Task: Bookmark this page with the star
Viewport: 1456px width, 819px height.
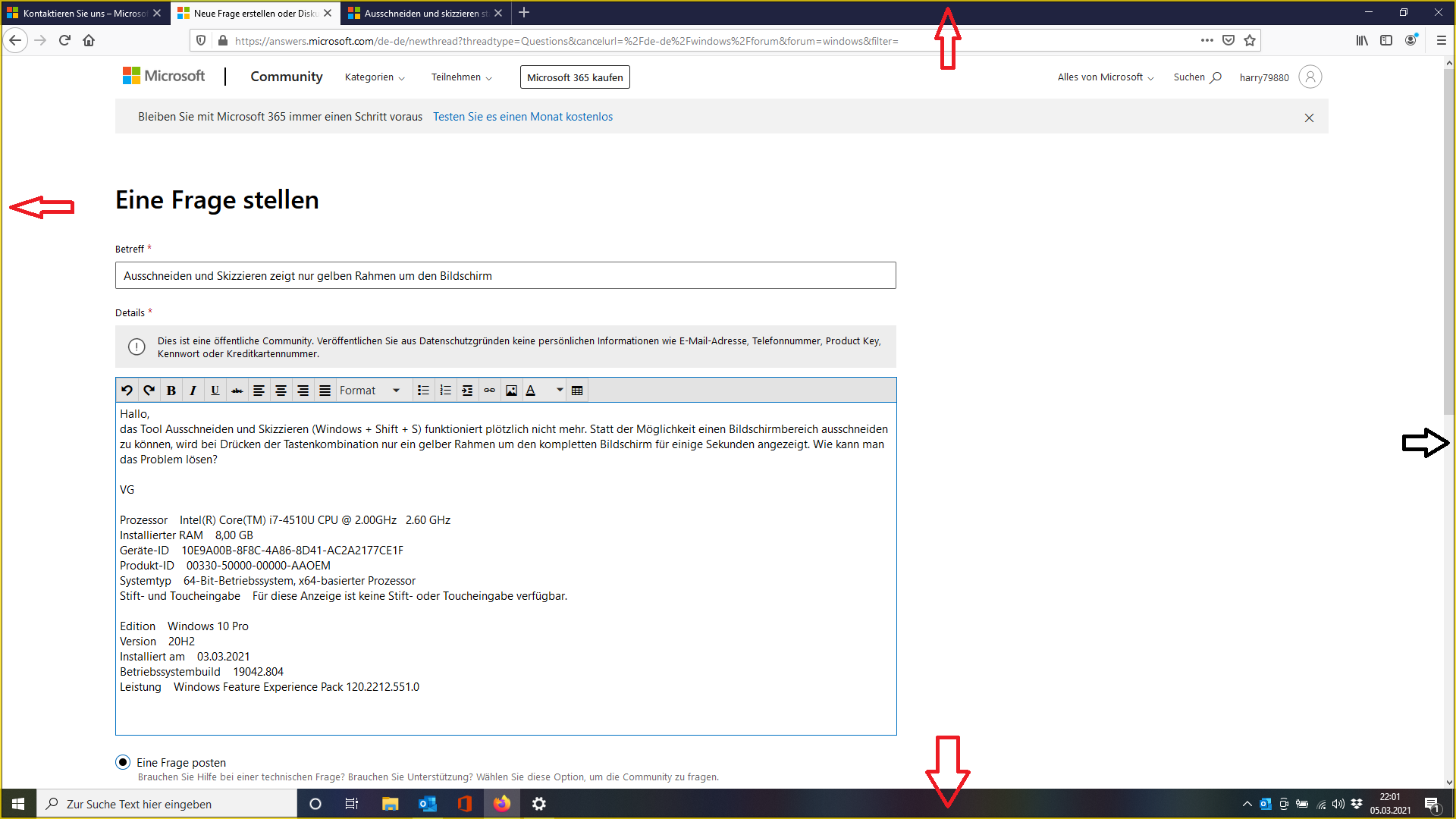Action: pyautogui.click(x=1250, y=40)
